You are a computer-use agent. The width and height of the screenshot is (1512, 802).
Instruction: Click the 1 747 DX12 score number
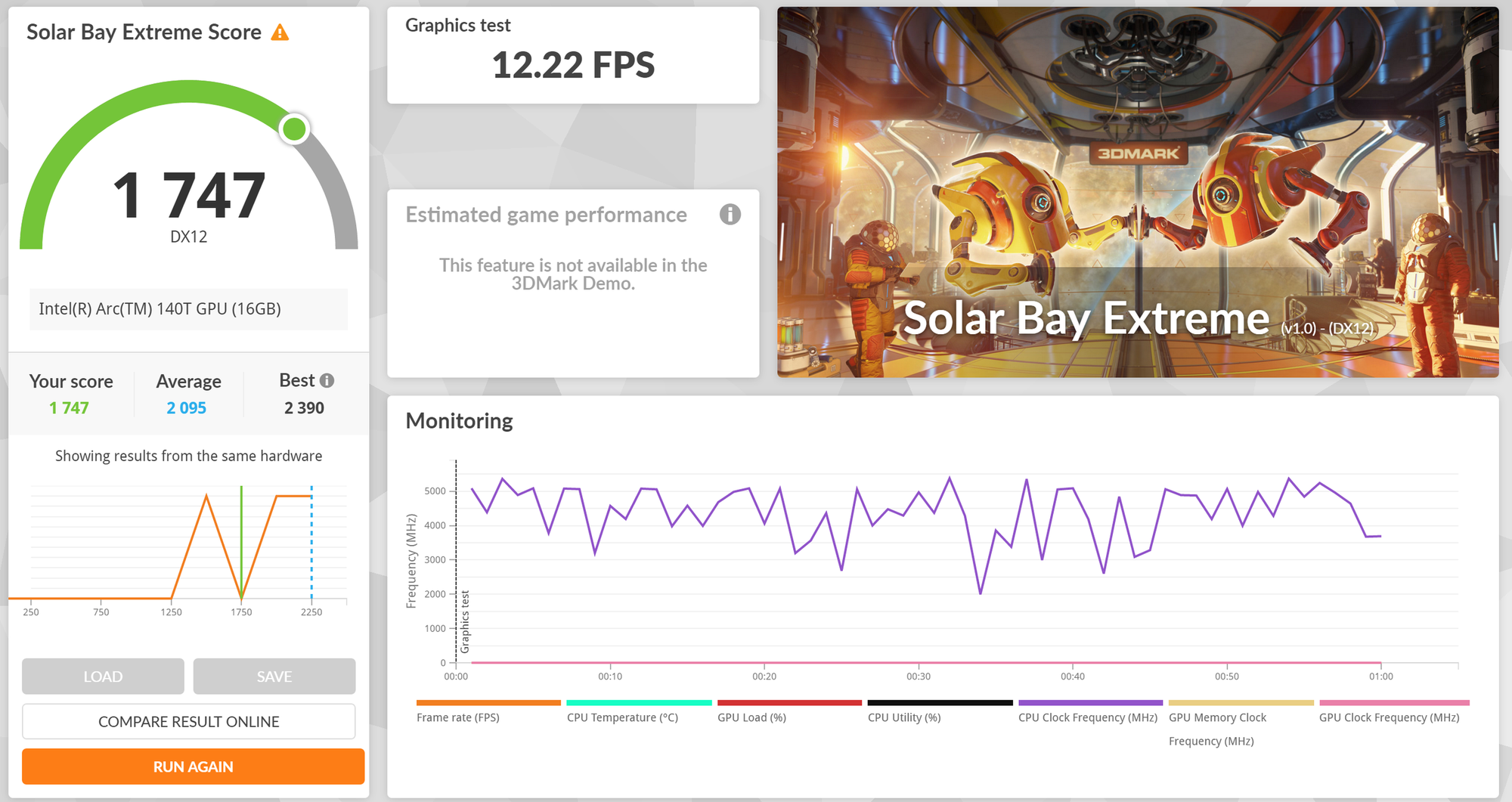click(189, 196)
